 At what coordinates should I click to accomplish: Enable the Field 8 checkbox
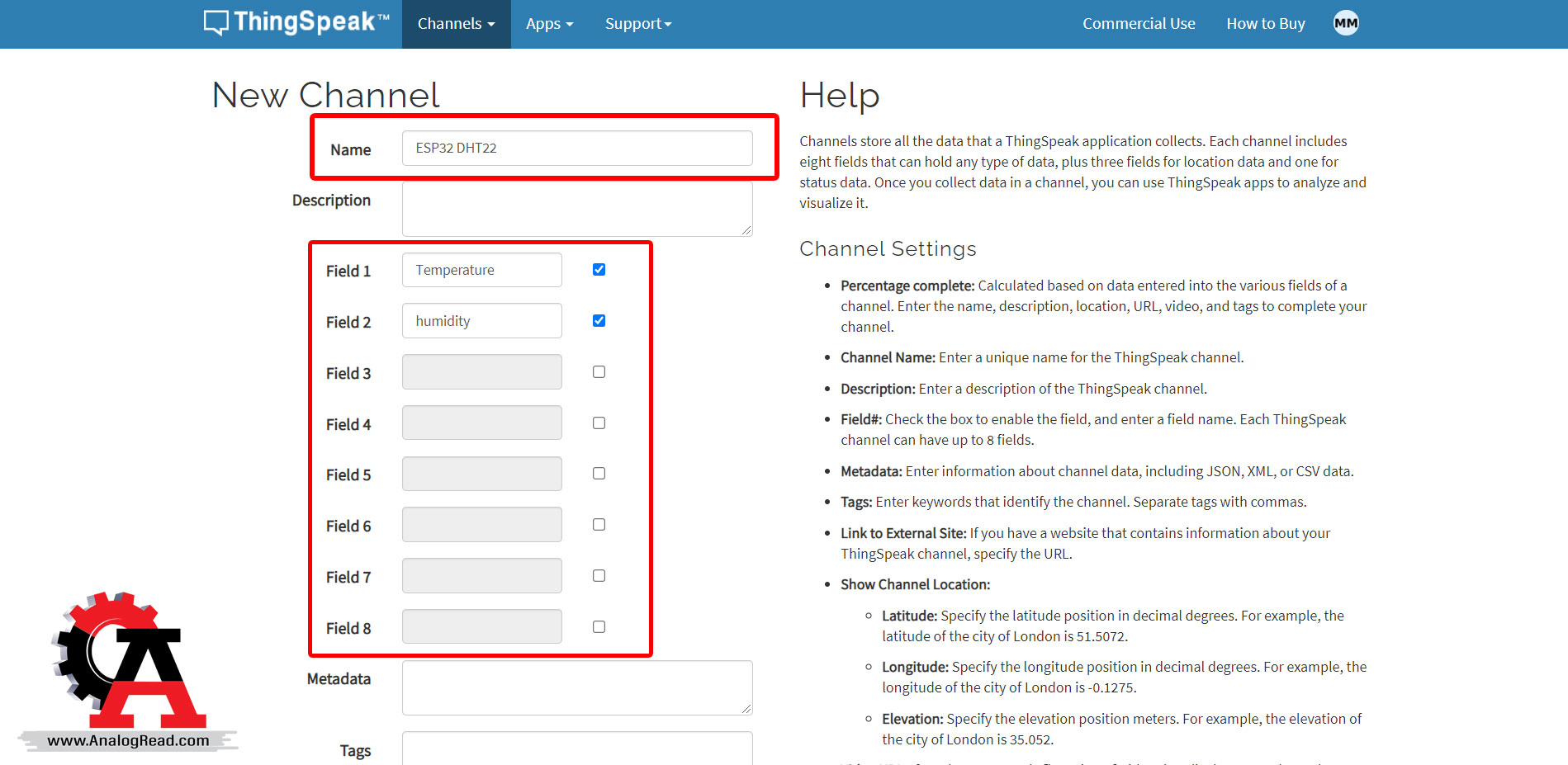(x=599, y=627)
